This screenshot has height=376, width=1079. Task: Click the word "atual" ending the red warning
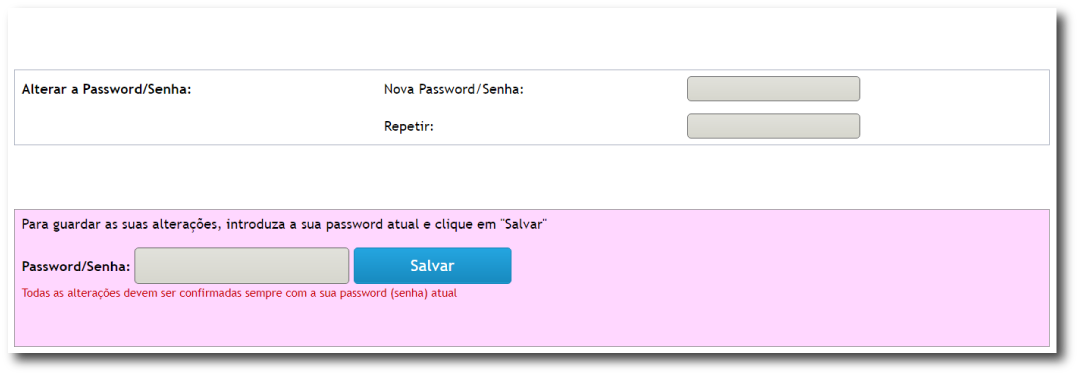(445, 293)
